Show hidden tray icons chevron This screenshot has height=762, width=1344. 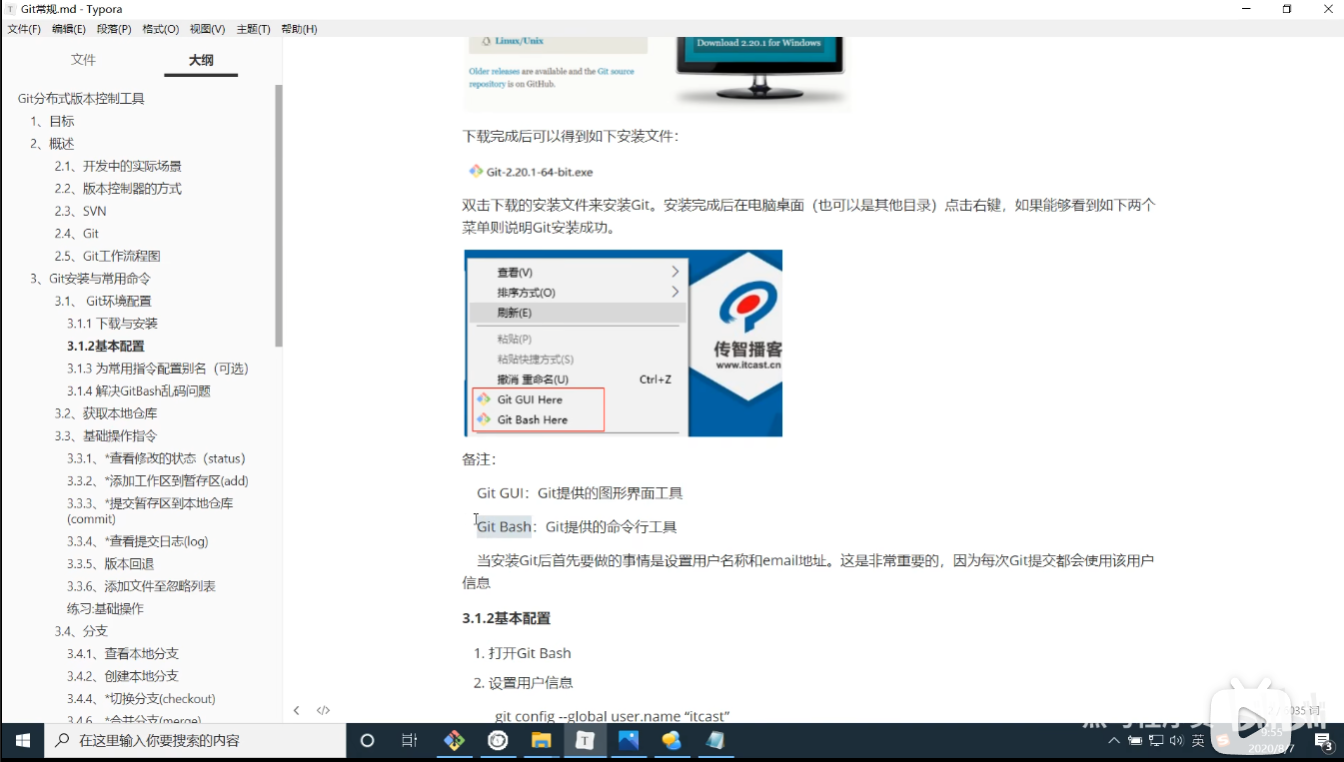1114,741
